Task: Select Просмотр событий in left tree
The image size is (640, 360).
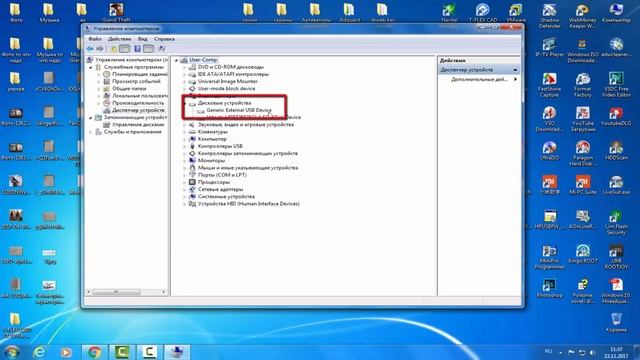Action: tap(136, 81)
